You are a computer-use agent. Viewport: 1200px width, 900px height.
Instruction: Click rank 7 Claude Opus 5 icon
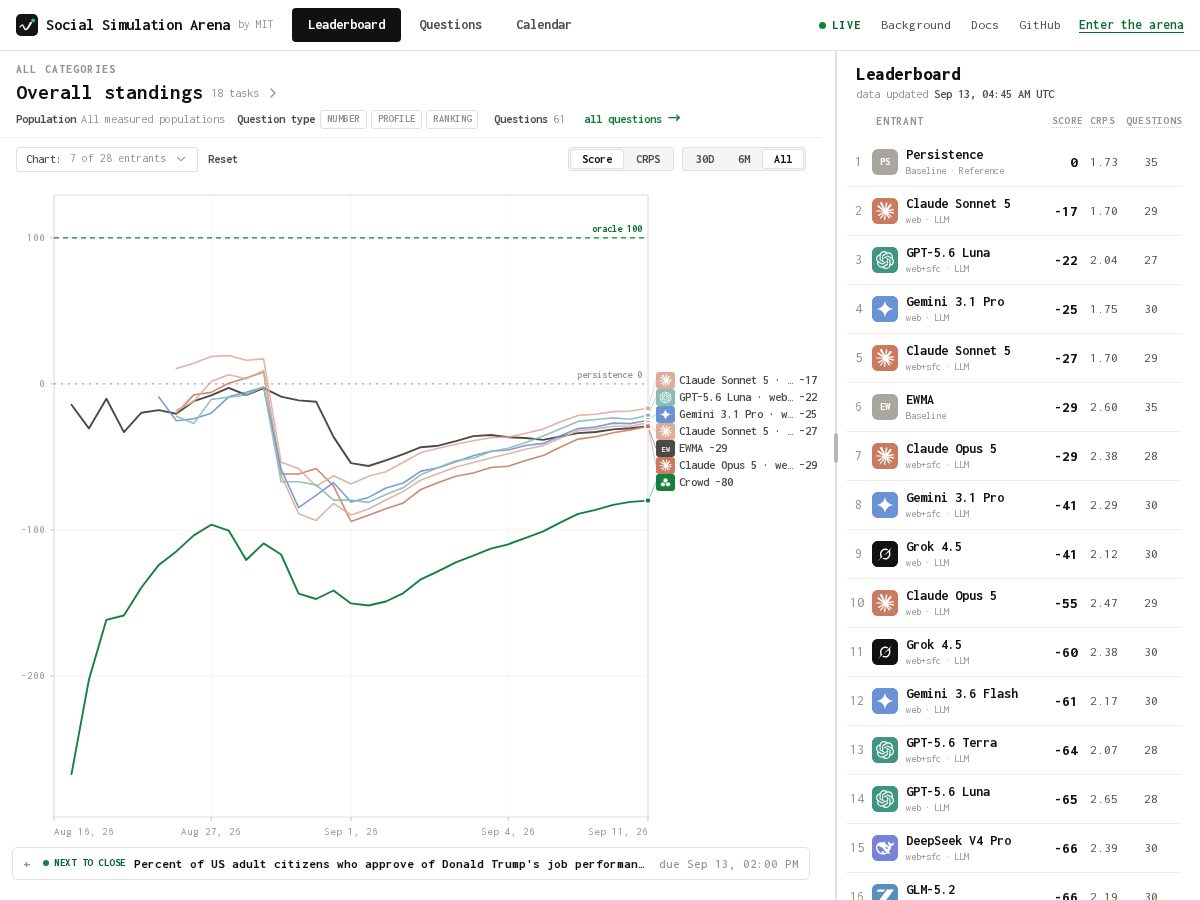885,456
